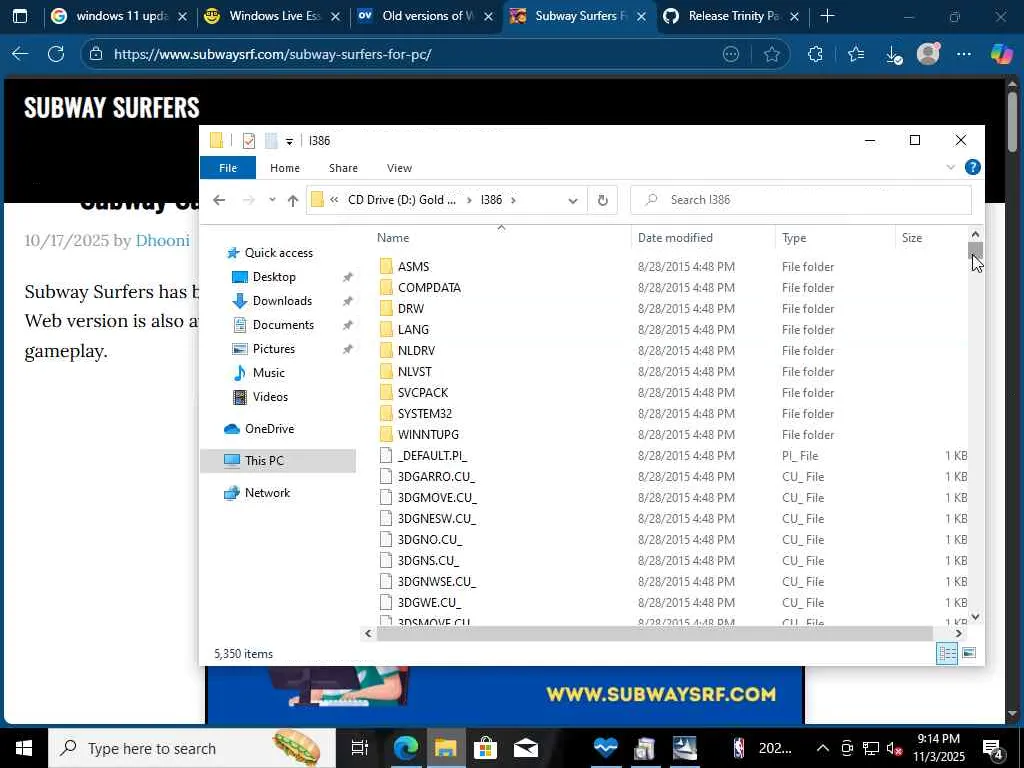Click the Explorer vertical scrollbar thumb
Viewport: 1024px width, 768px height.
tap(975, 249)
